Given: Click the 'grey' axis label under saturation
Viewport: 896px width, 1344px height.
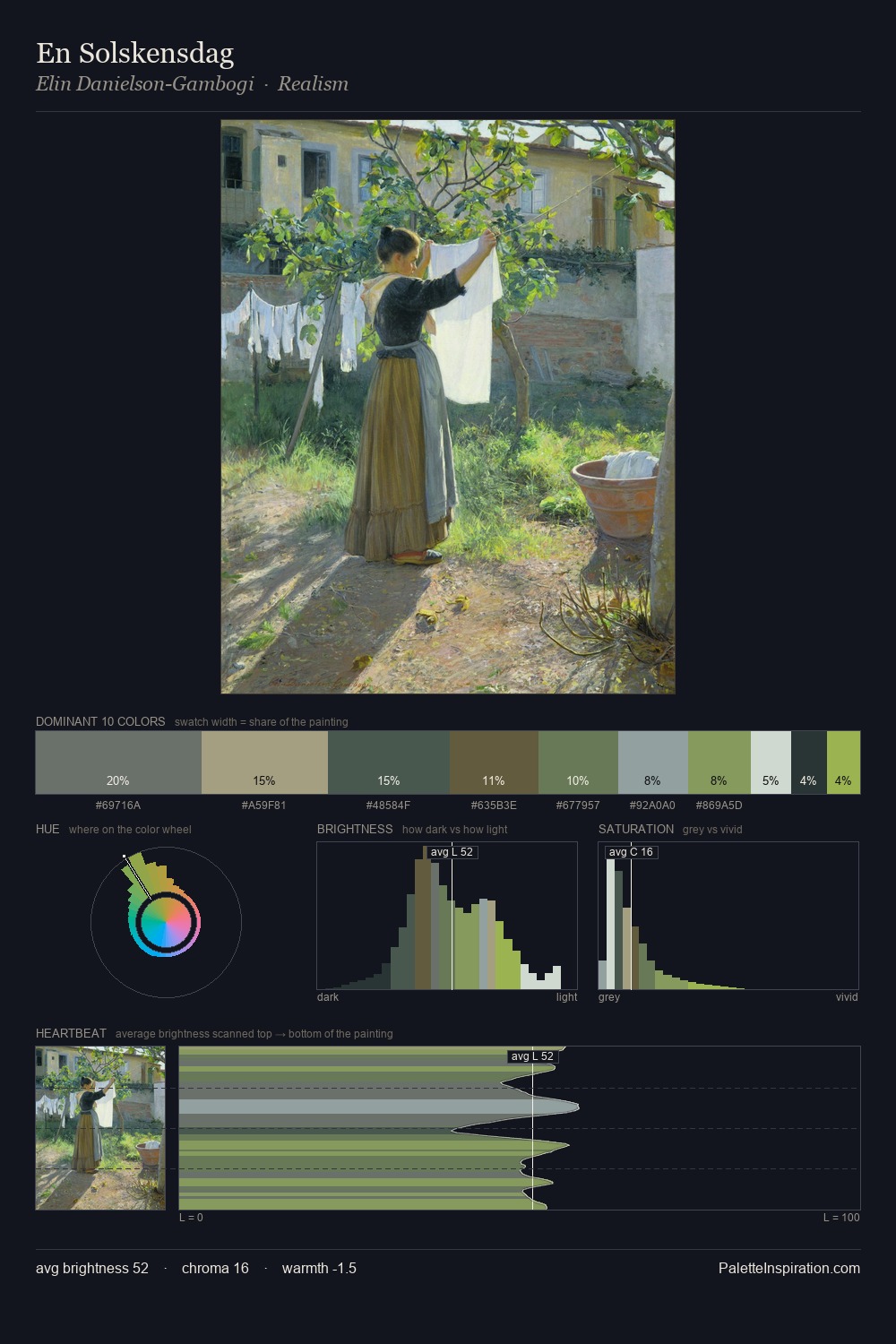Looking at the screenshot, I should pos(609,997).
